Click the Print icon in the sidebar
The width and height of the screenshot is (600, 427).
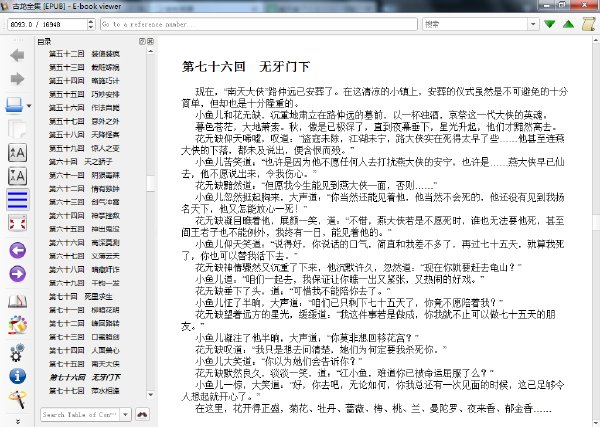coord(15,105)
